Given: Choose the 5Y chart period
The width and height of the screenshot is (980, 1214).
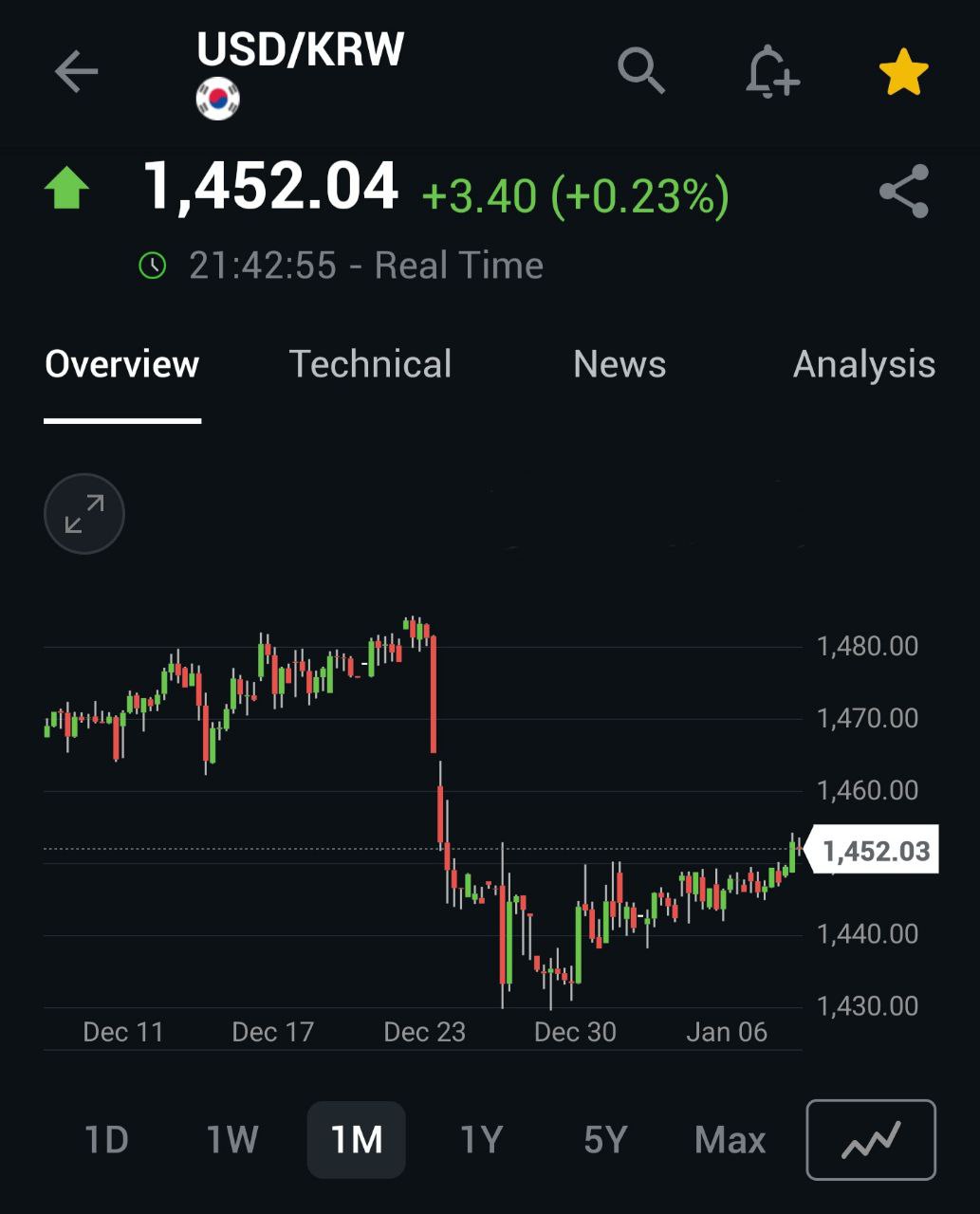Looking at the screenshot, I should [x=605, y=1140].
